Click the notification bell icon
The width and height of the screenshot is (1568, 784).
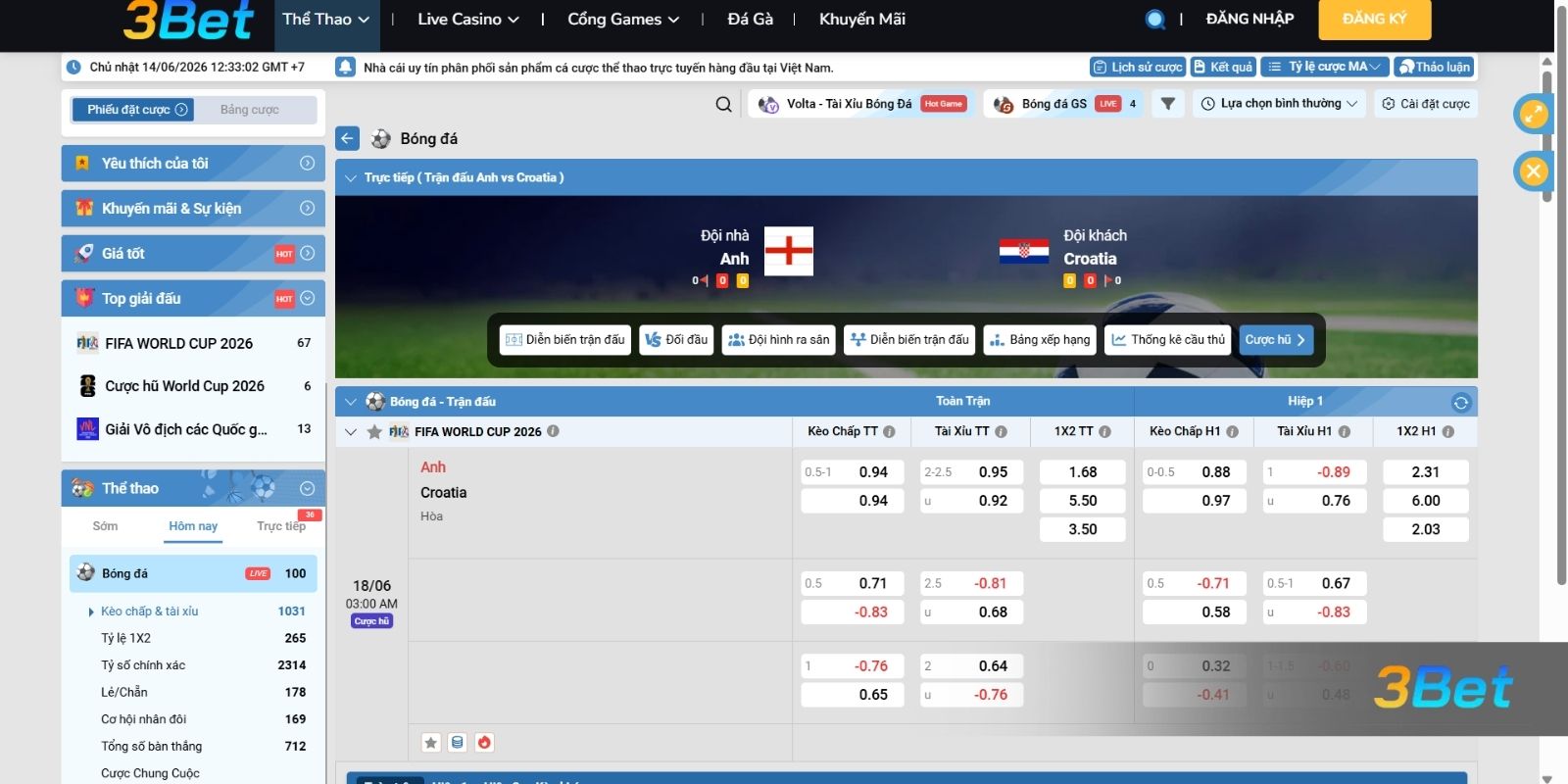tap(345, 67)
